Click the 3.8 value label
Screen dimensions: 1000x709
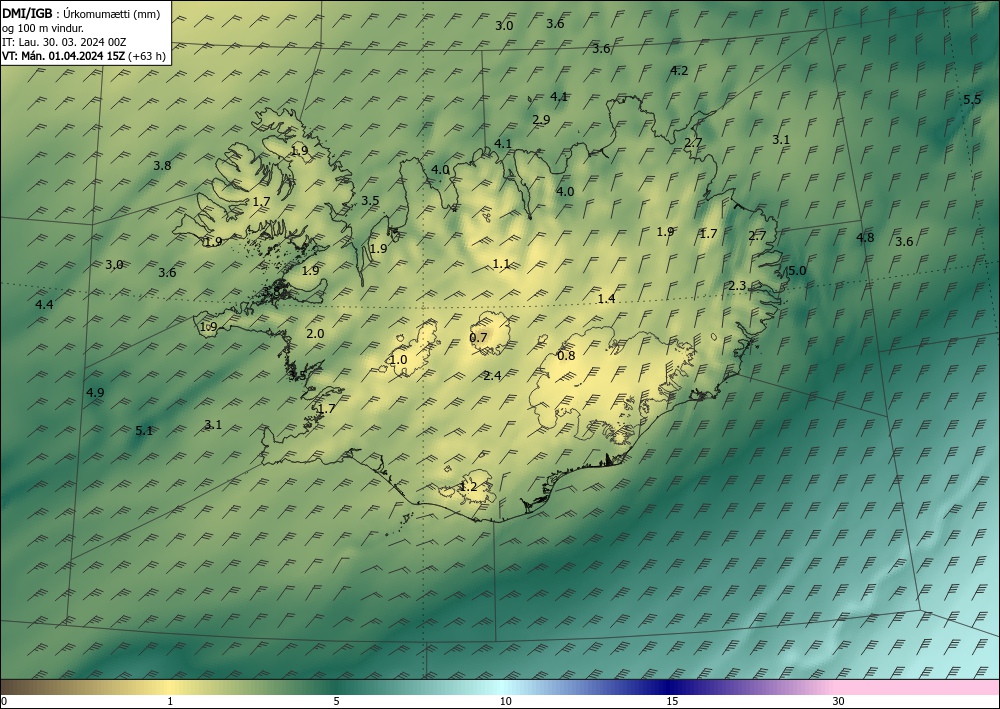[162, 166]
